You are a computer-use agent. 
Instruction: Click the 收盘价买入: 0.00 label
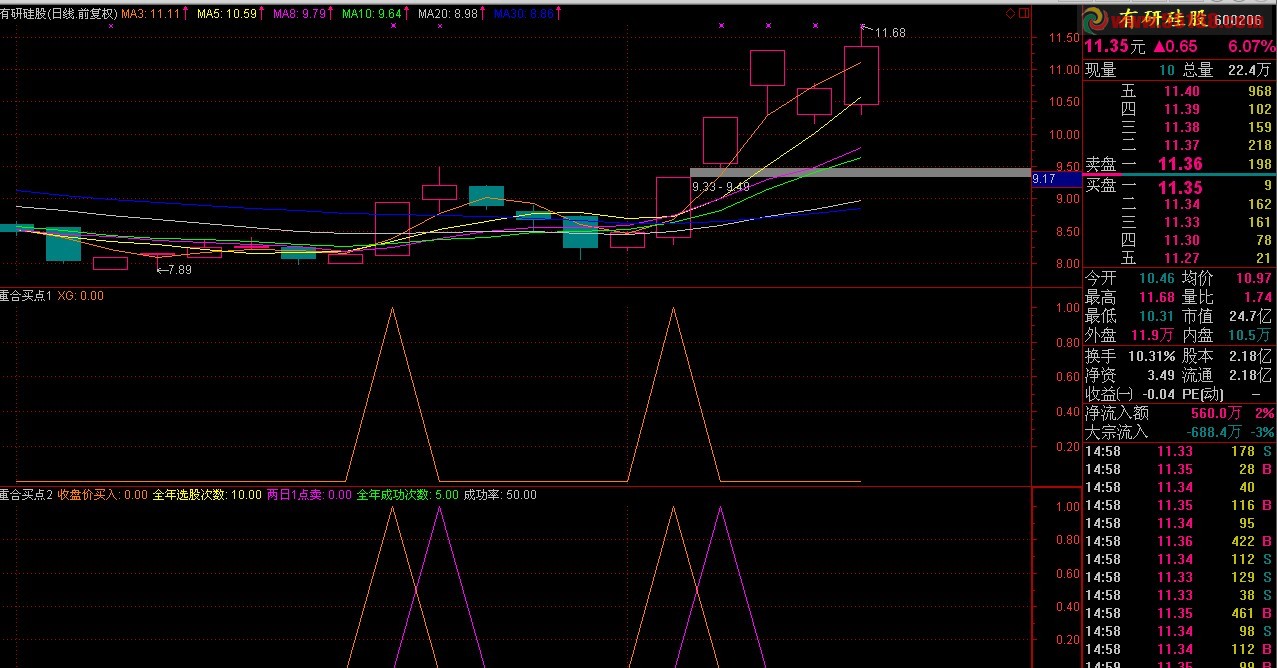(x=102, y=494)
